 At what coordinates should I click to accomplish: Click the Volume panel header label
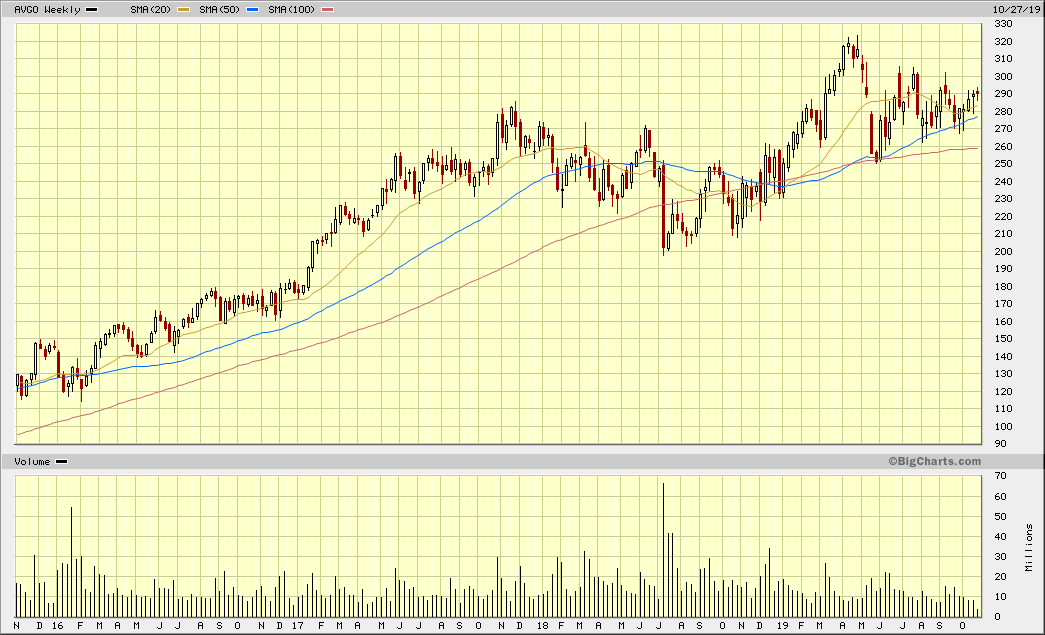(33, 461)
